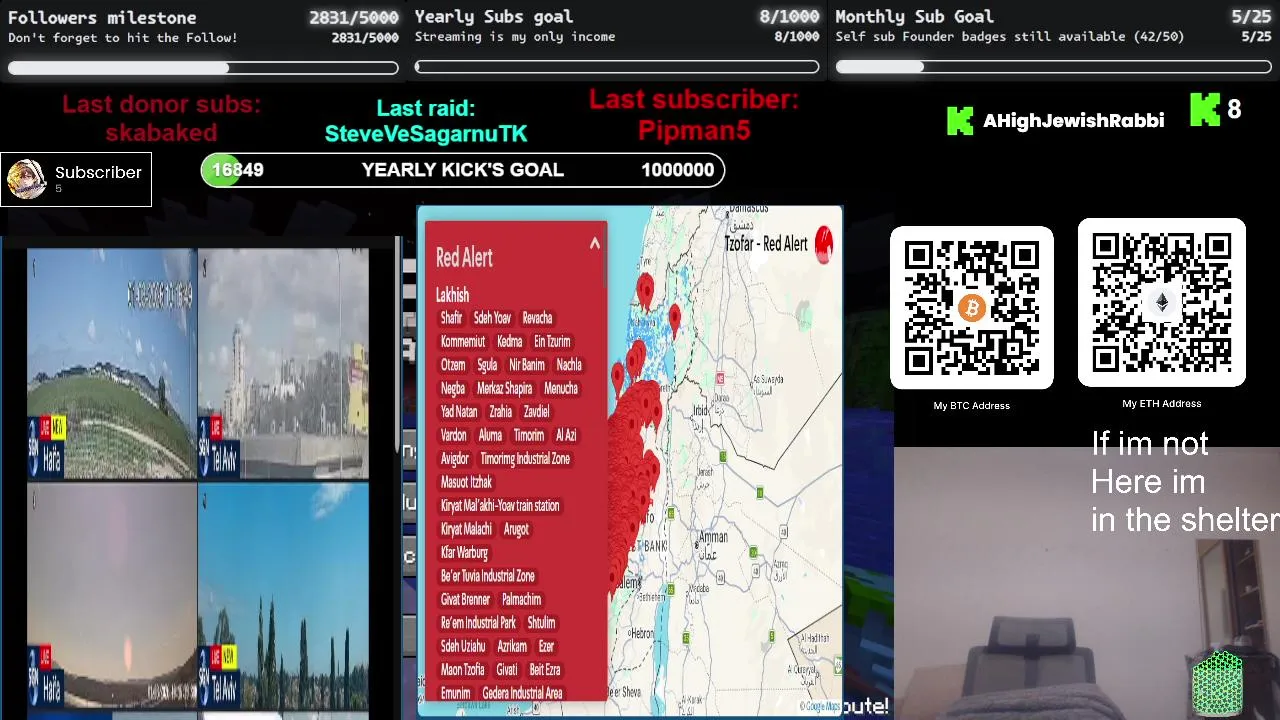This screenshot has width=1280, height=720.
Task: Click the Followers milestone progress bar
Action: pyautogui.click(x=203, y=68)
